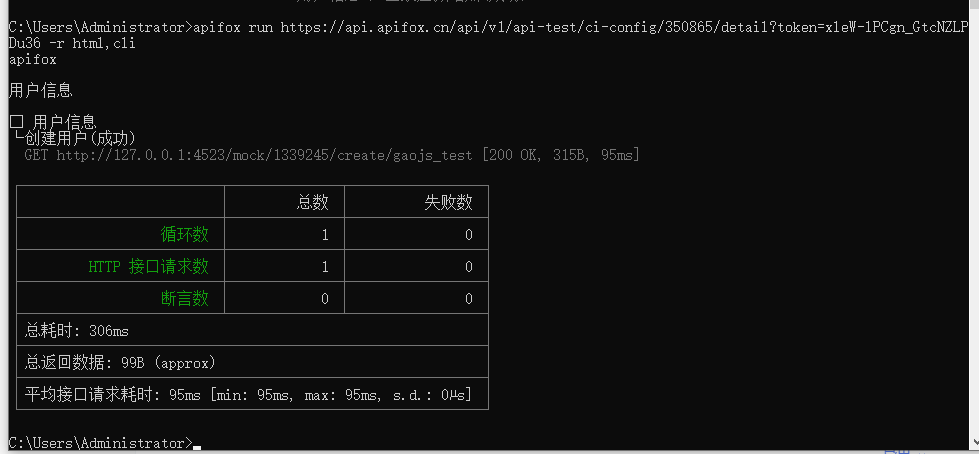Viewport: 979px width, 454px height.
Task: Click the 失败数 column header
Action: (448, 202)
